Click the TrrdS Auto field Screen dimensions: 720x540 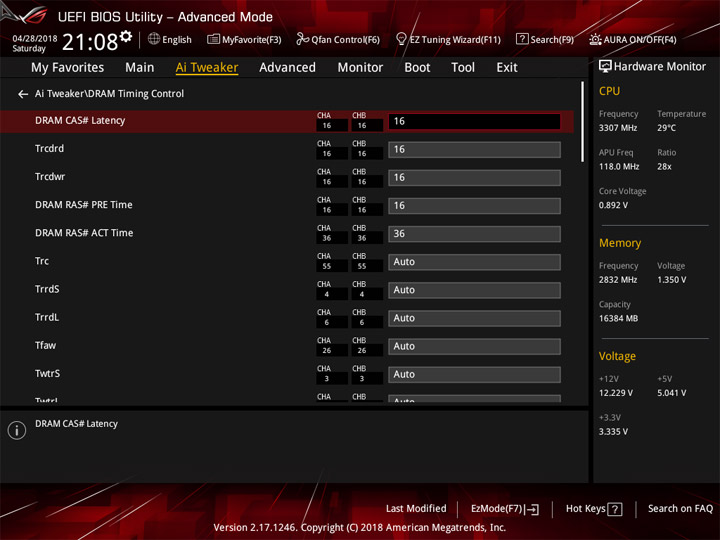coord(474,290)
